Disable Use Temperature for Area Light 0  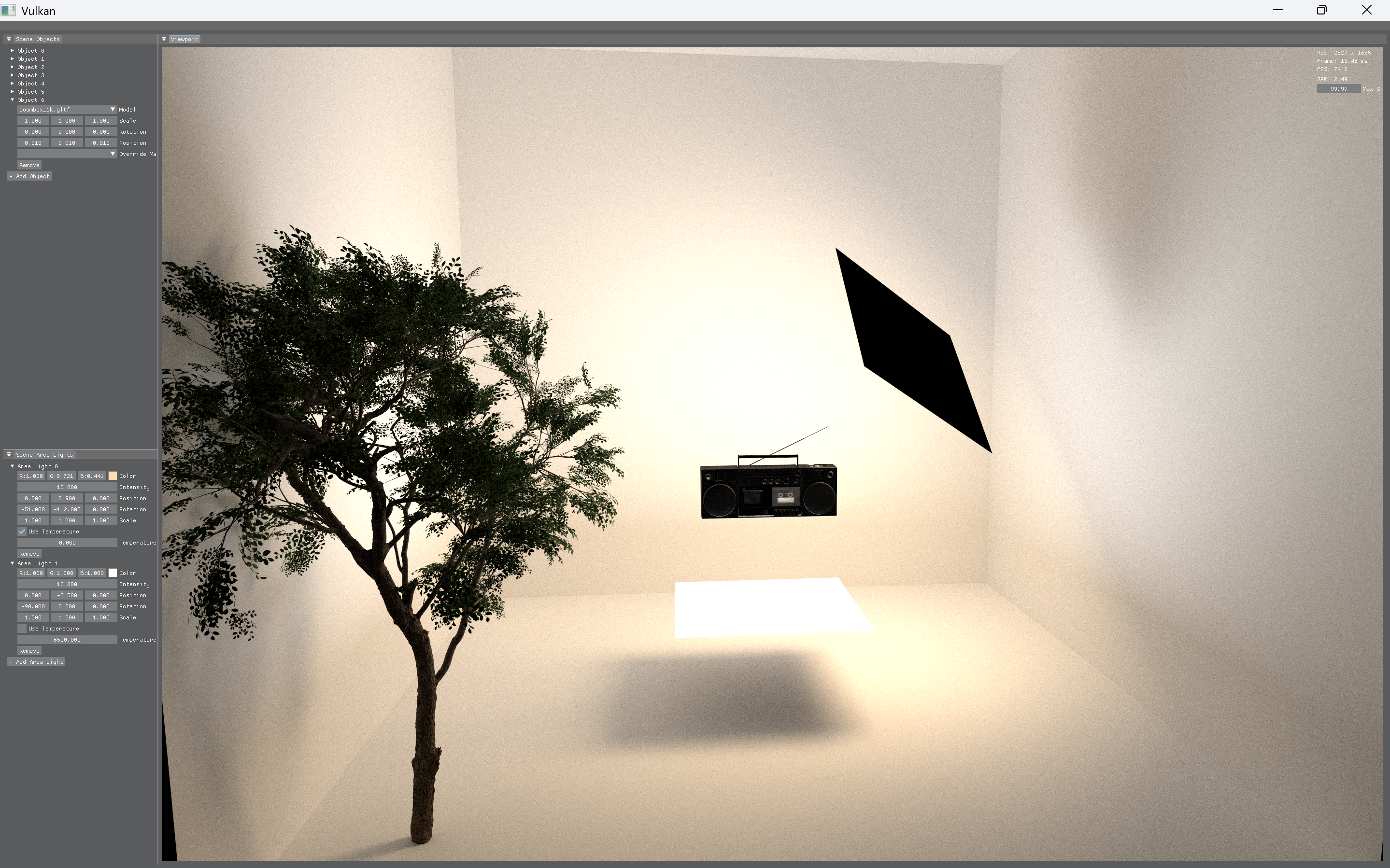(22, 532)
